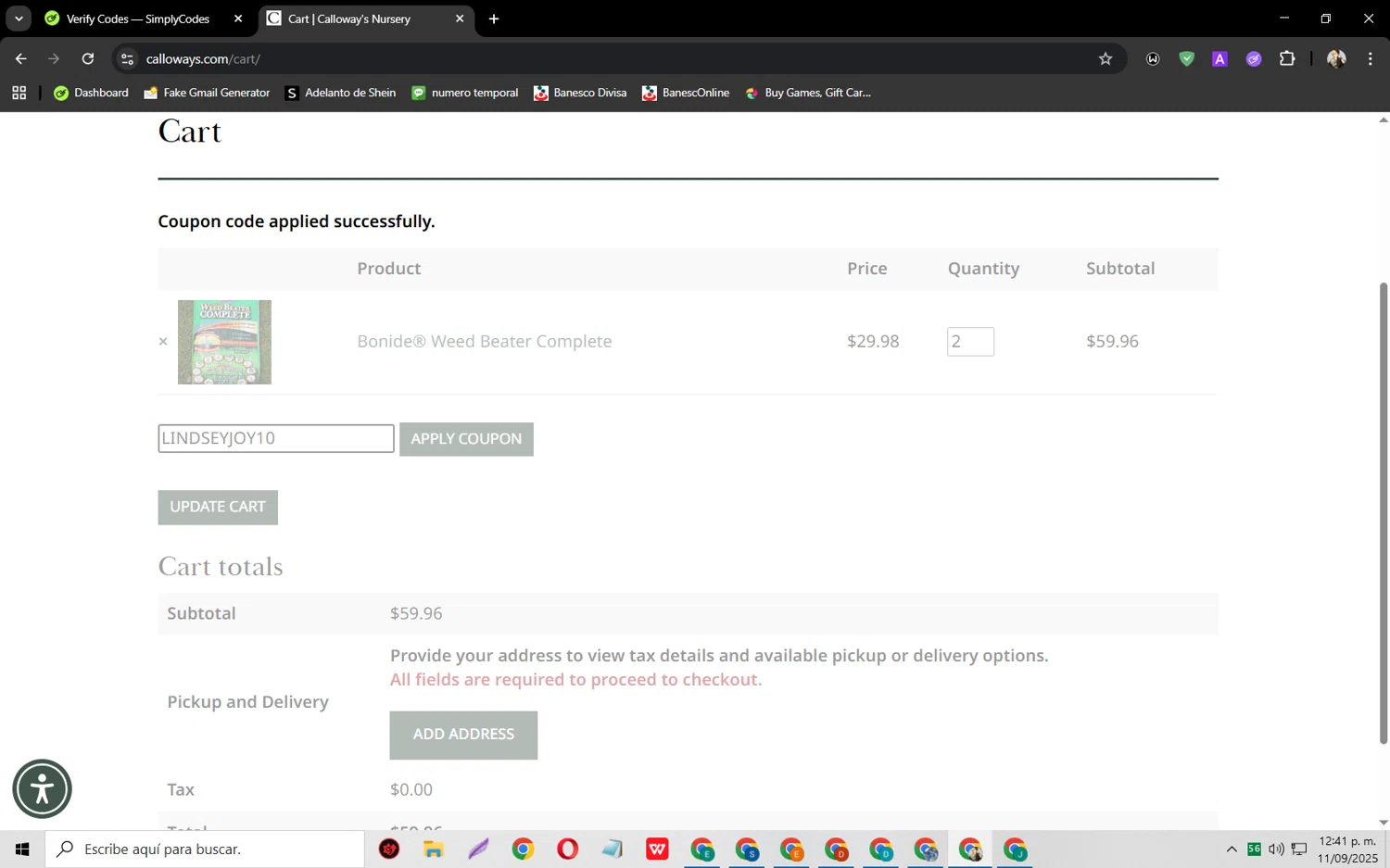Viewport: 1390px width, 868px height.
Task: Go back to the previous page
Action: 20,58
